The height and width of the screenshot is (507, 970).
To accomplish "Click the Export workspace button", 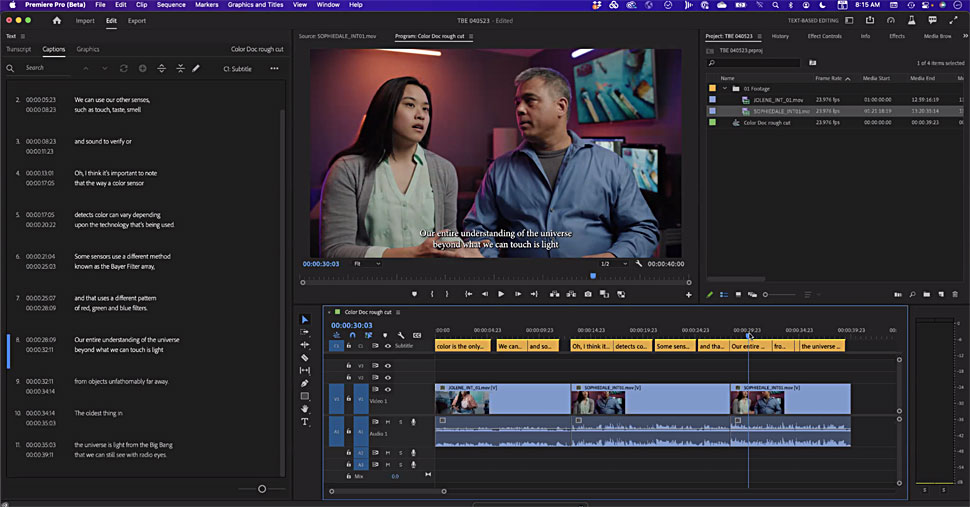I will 136,20.
